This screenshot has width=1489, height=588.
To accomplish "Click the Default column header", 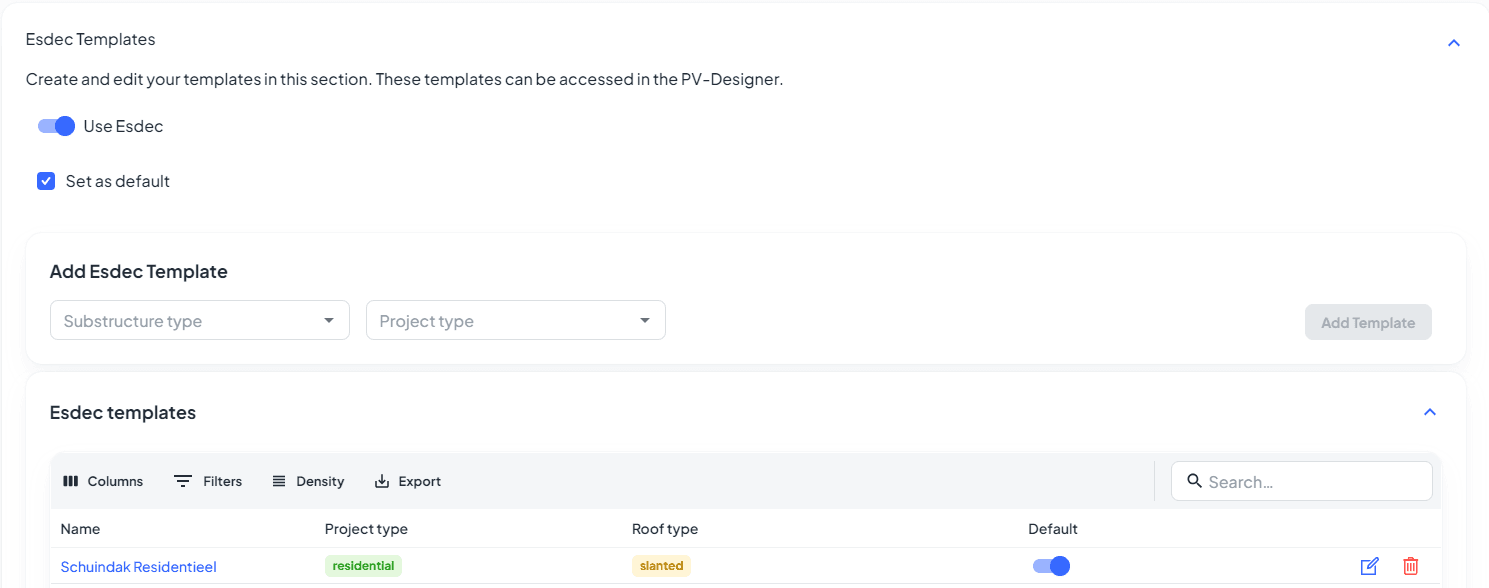I will 1052,529.
